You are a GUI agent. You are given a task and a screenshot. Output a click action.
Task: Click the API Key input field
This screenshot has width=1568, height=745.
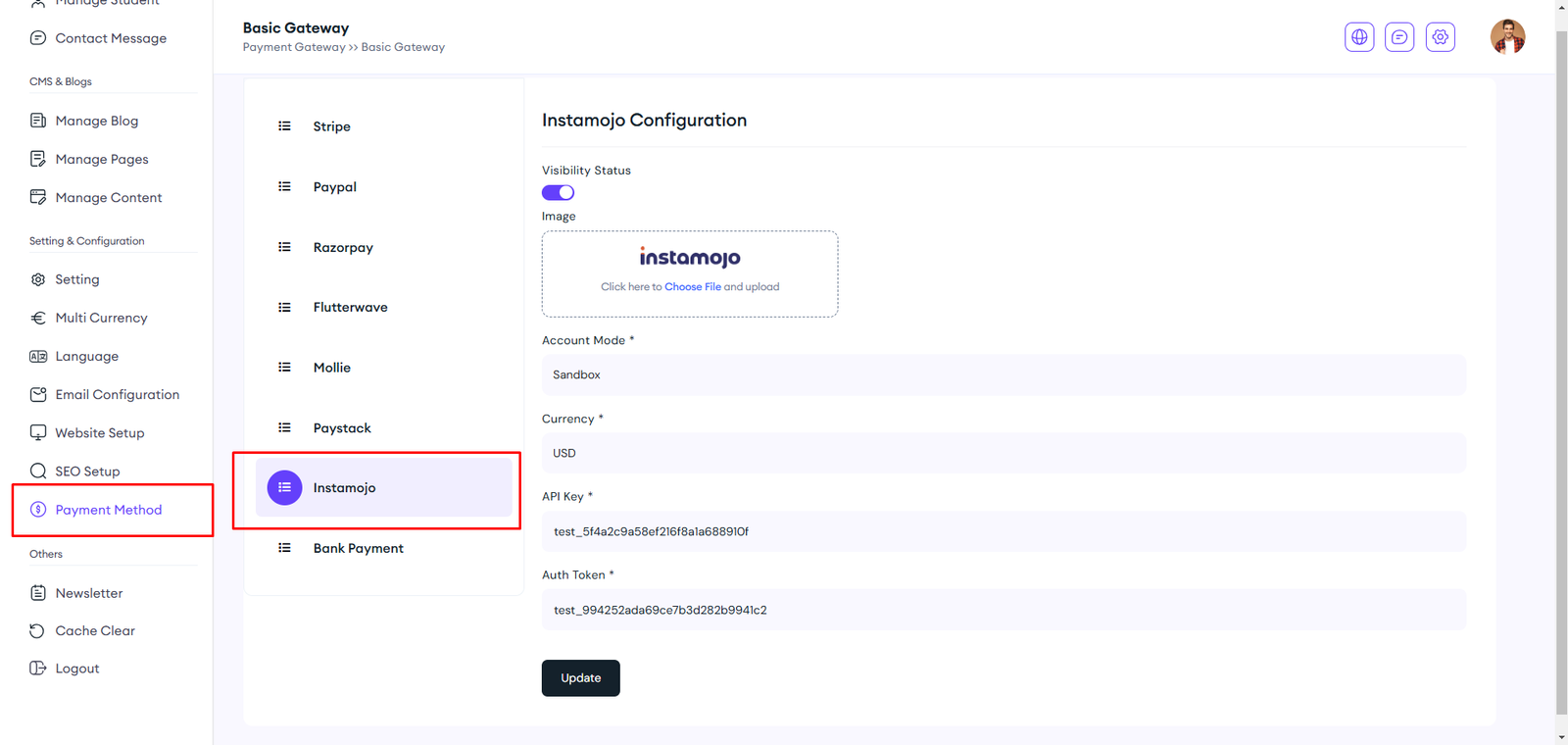[1003, 532]
